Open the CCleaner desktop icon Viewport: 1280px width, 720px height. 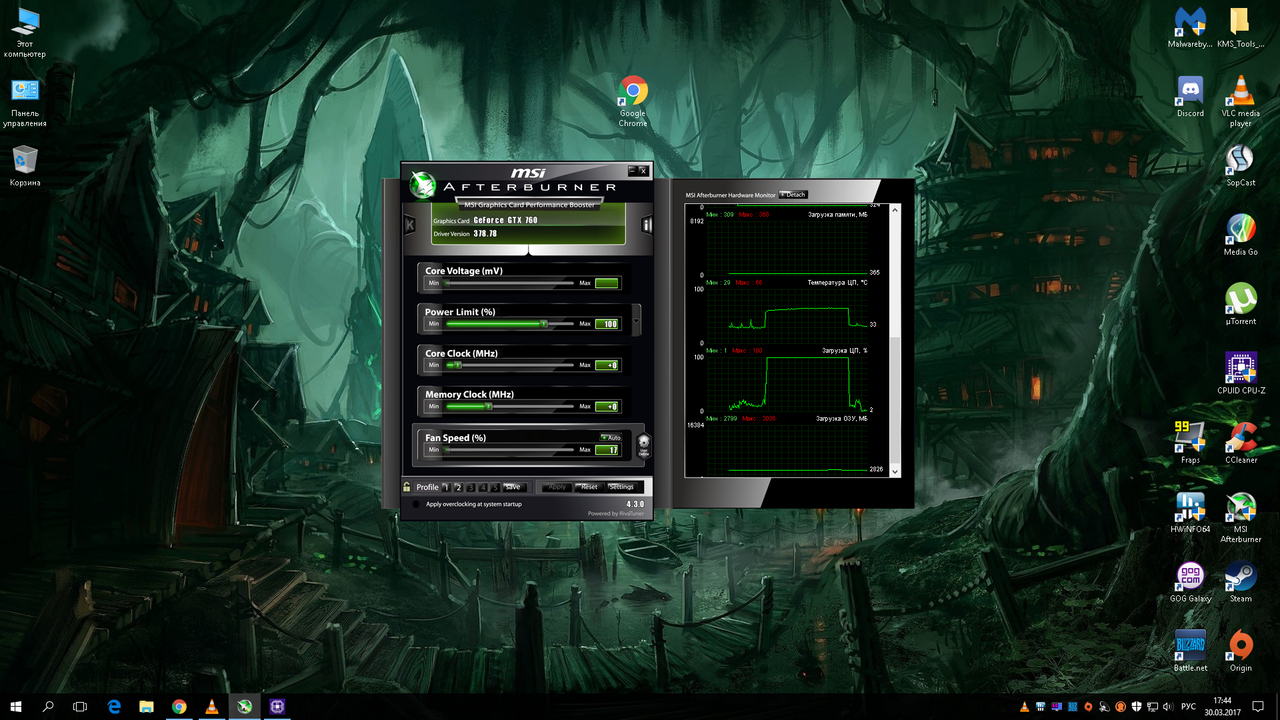[1240, 443]
